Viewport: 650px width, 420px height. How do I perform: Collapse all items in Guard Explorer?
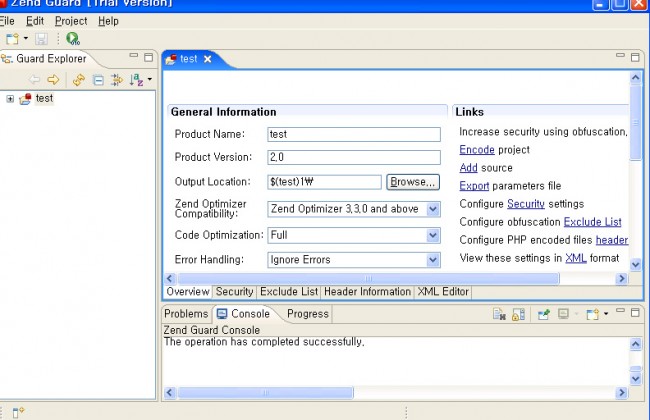(98, 80)
